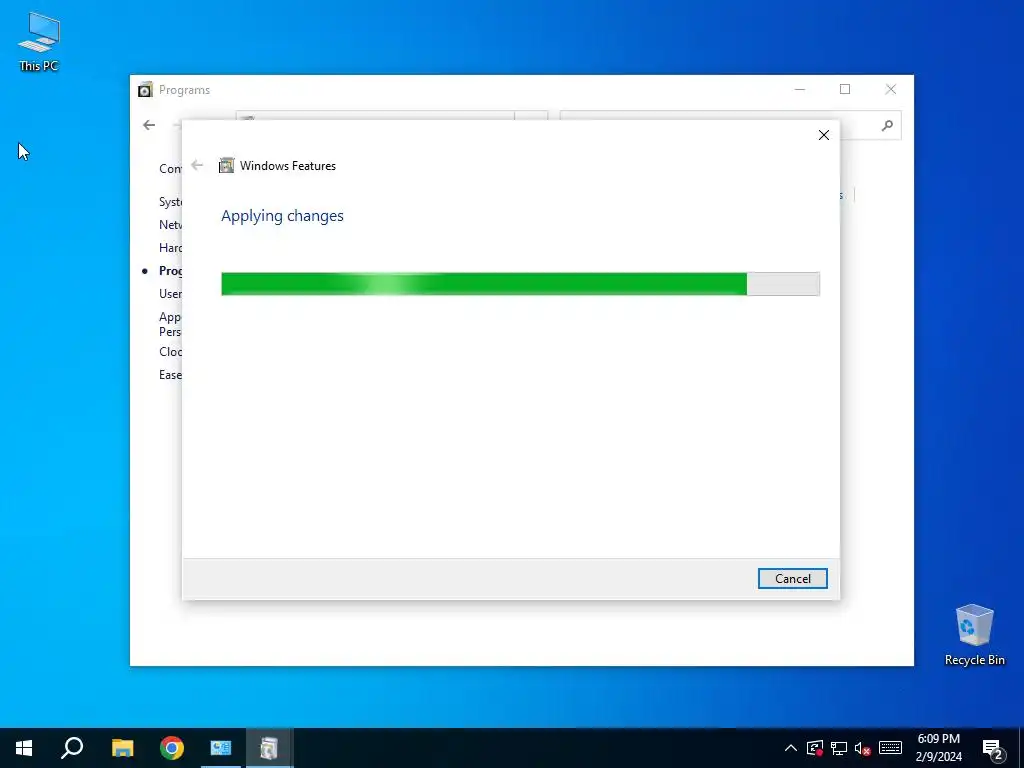Click the security status tray icon

click(814, 748)
